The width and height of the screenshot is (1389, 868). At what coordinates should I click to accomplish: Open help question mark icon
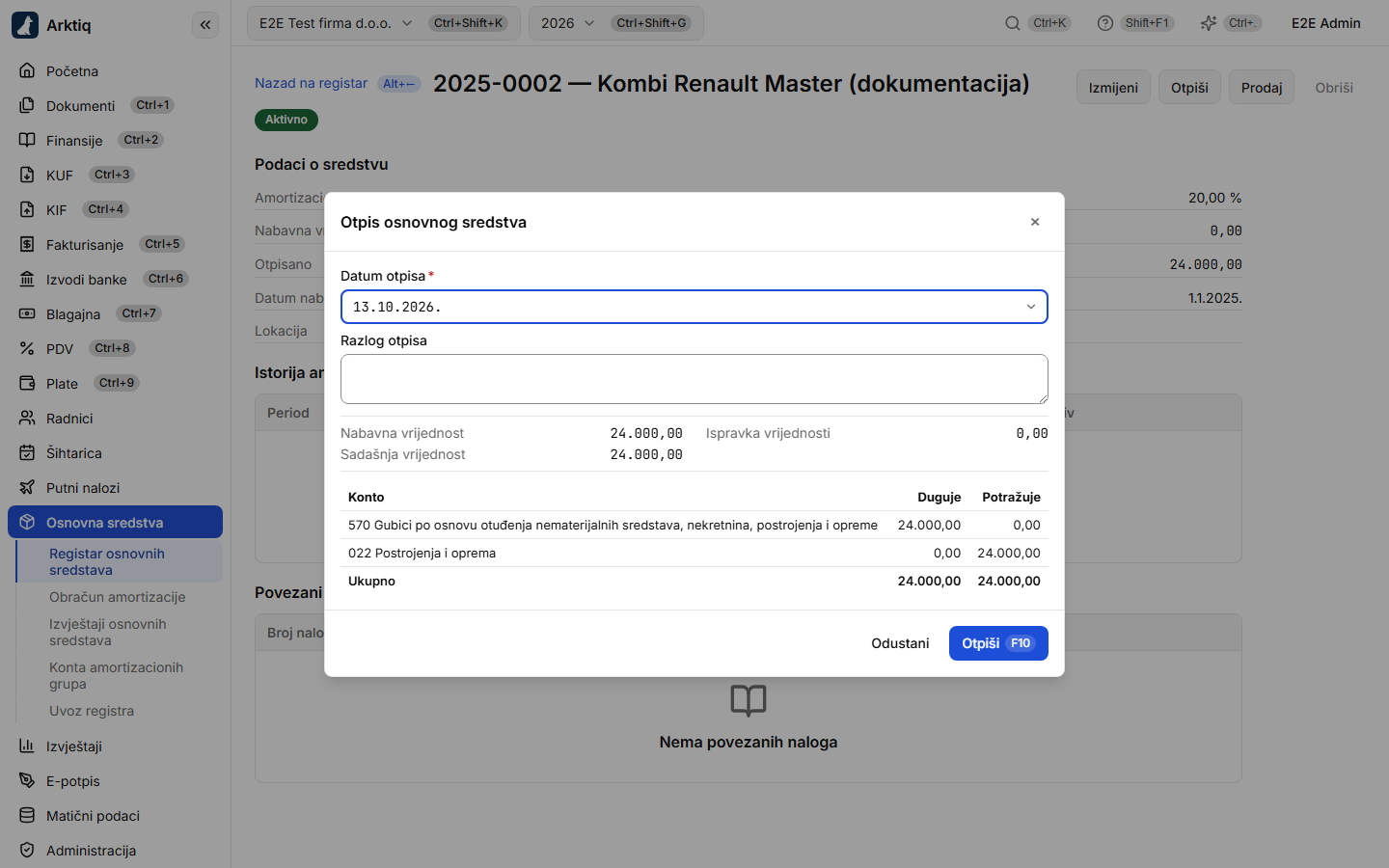point(1105,23)
